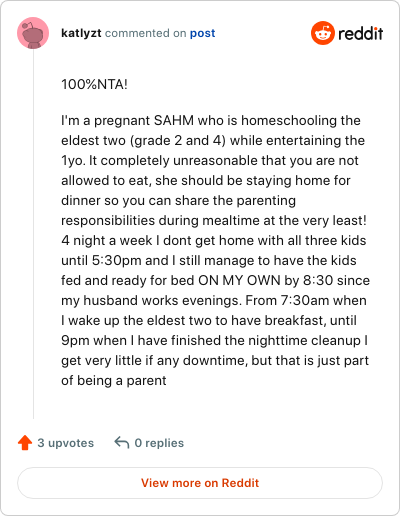Click the "of being a parent" closing line
Screen dimensions: 400x516
coord(114,380)
